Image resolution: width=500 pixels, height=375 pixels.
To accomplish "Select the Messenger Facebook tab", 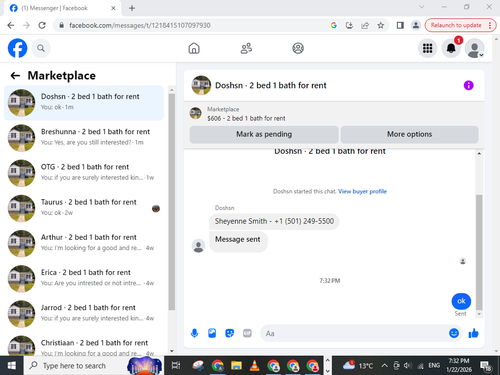I will (x=63, y=8).
